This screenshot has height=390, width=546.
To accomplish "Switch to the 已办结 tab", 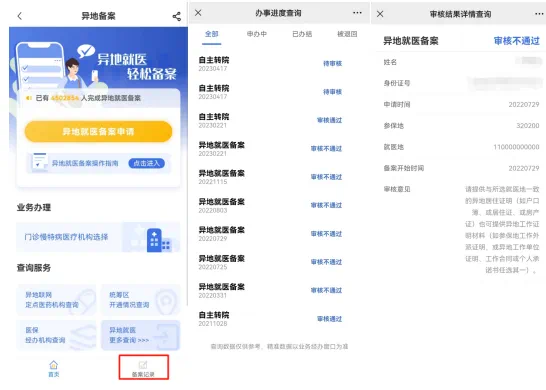I will point(302,34).
